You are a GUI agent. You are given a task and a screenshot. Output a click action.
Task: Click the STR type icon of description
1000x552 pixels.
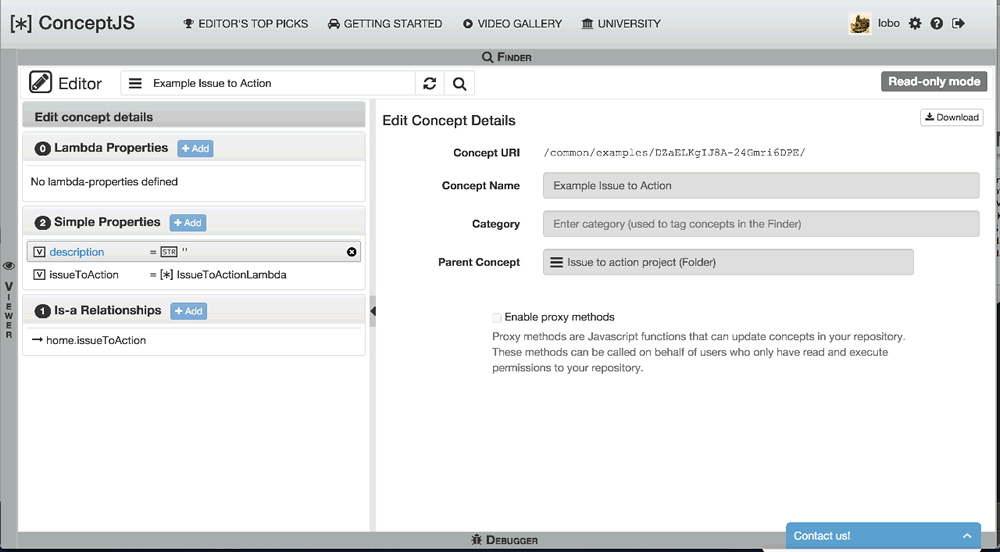pyautogui.click(x=169, y=252)
